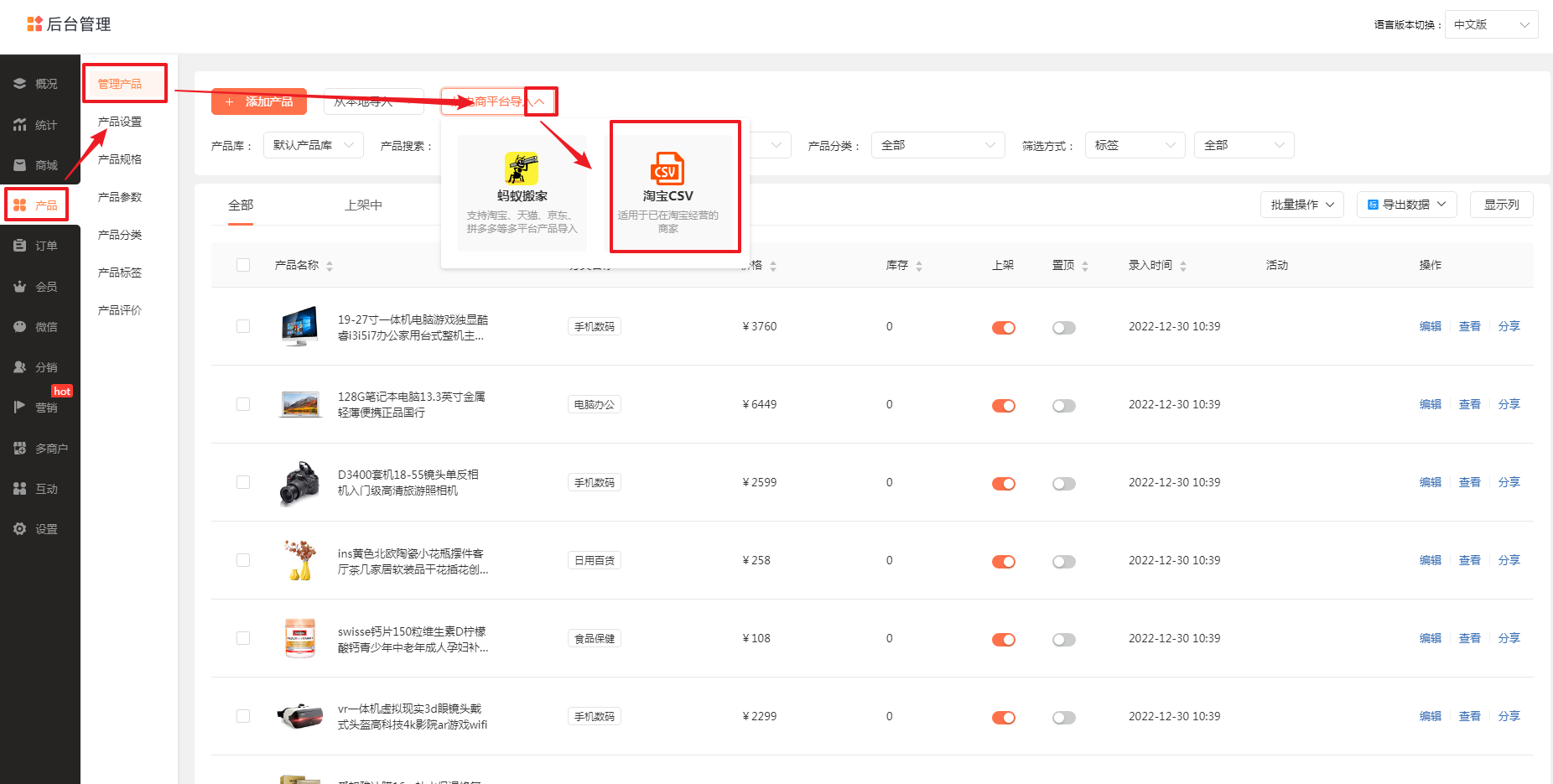Click the 导出数据 export icon
Viewport: 1553px width, 784px height.
point(1374,205)
